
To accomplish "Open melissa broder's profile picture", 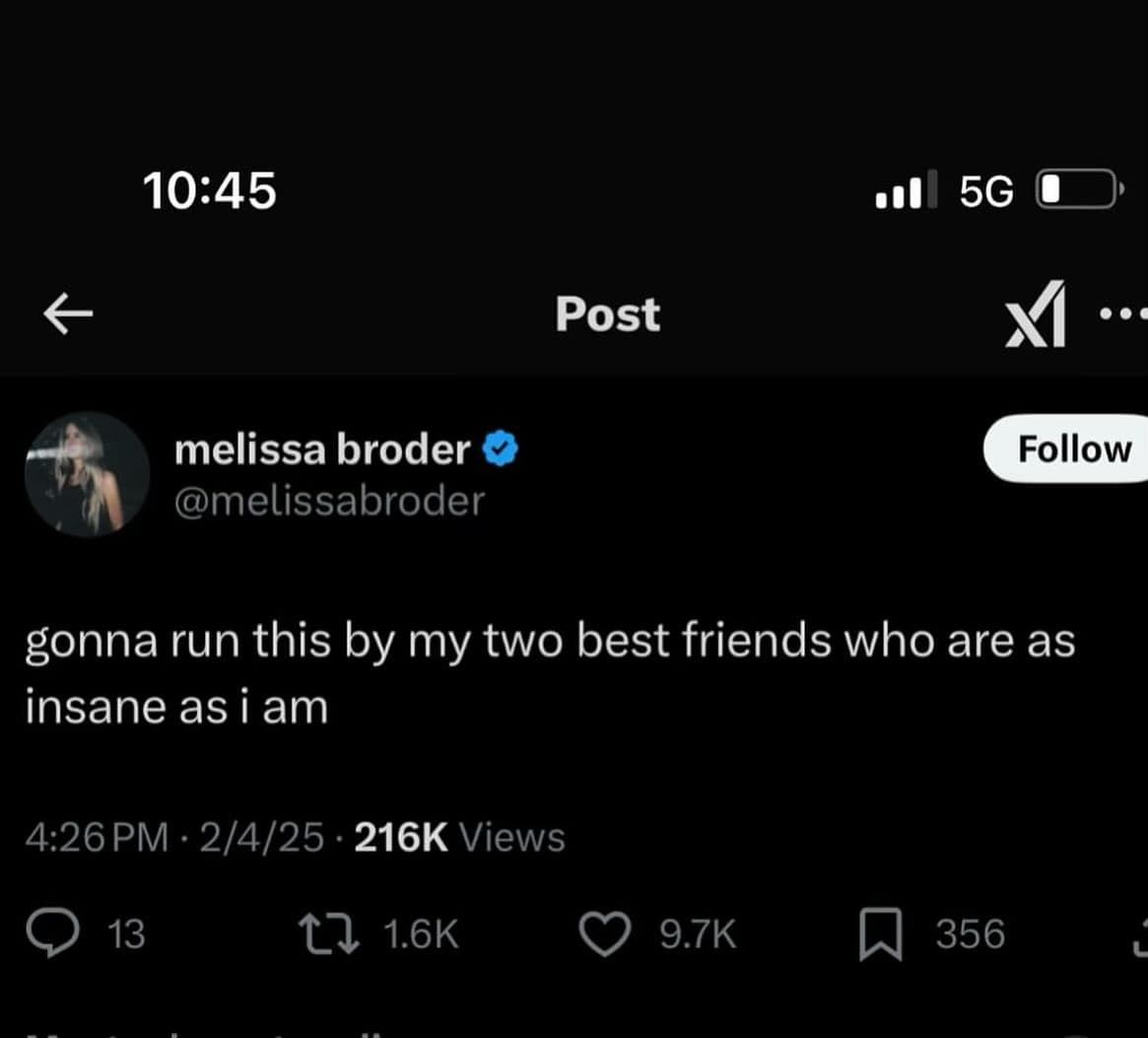I will click(87, 474).
